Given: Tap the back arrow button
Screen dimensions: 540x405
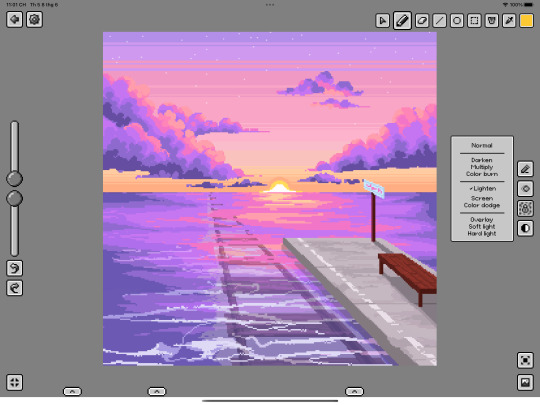Looking at the screenshot, I should (14, 19).
